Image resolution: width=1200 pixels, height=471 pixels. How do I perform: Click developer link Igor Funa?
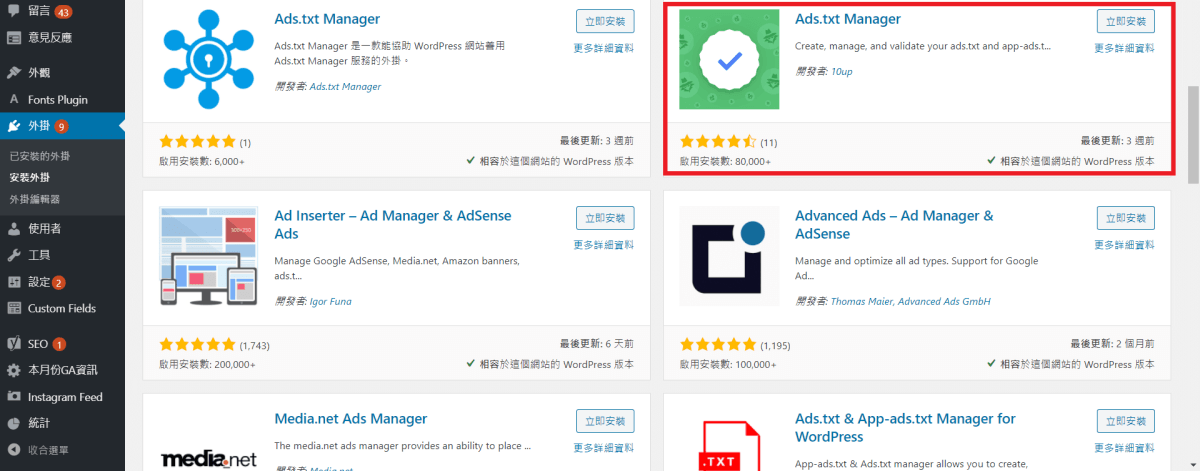[330, 301]
